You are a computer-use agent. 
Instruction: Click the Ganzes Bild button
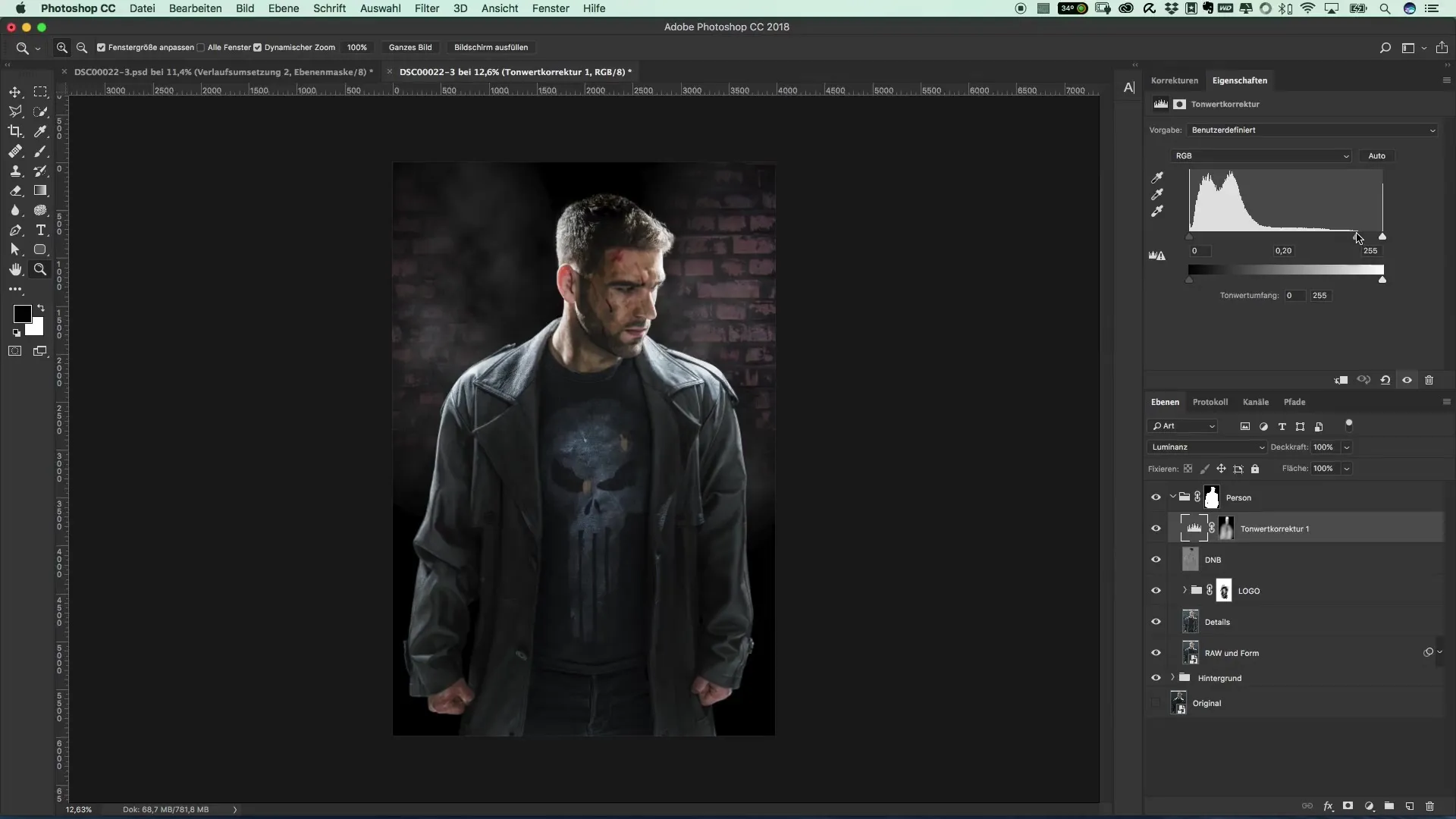pos(410,47)
